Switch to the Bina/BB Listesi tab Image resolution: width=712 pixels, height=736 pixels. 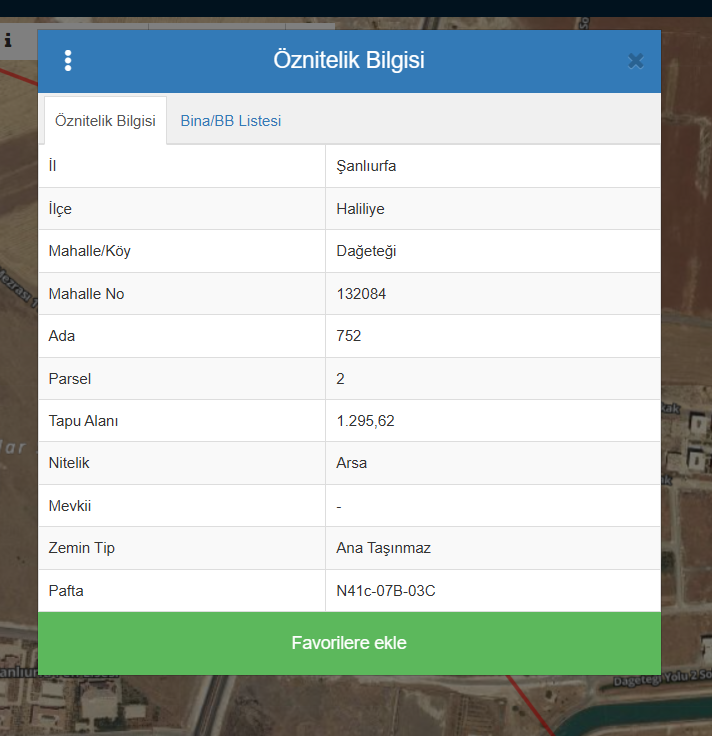(230, 121)
